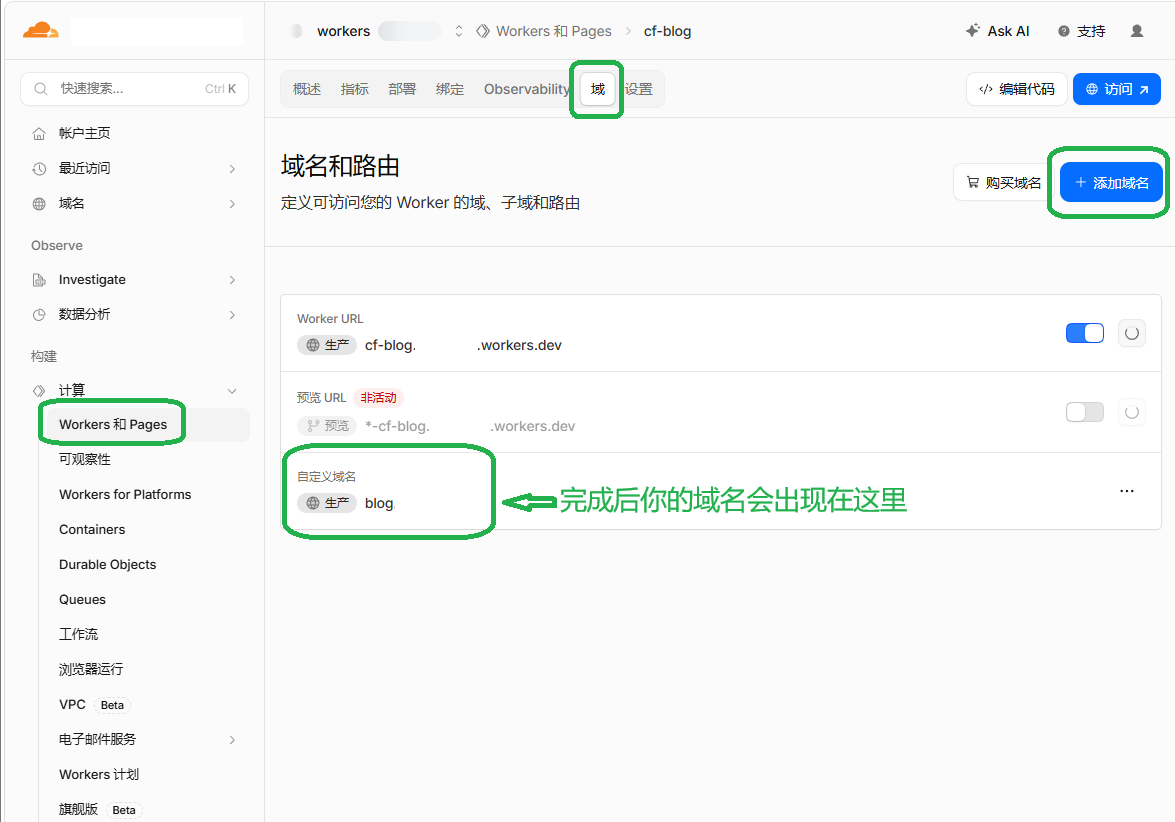Click refresh icon in 预览 URL row
This screenshot has height=822, width=1175.
click(x=1132, y=412)
